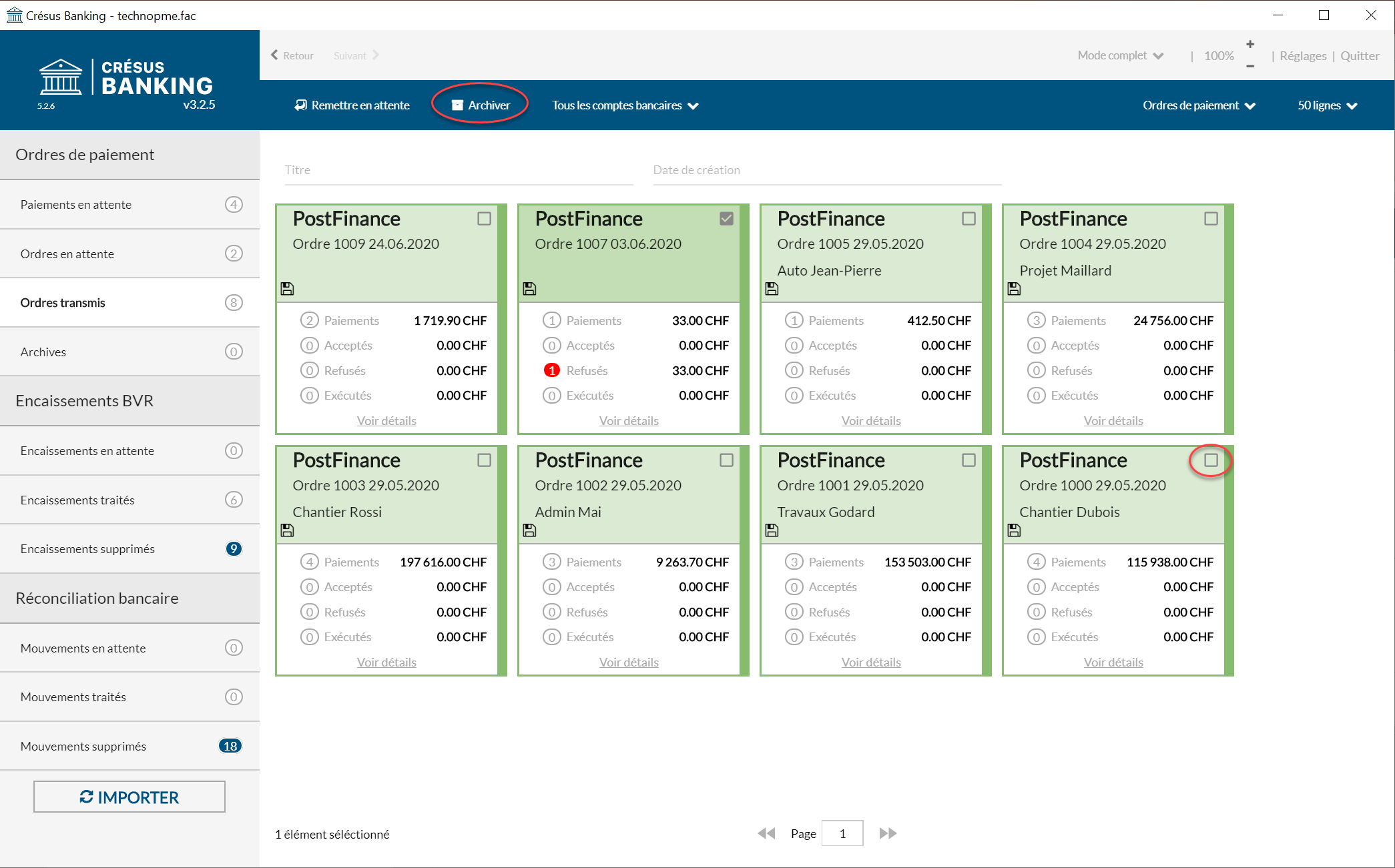
Task: Click the Archiver box icon
Action: [457, 105]
